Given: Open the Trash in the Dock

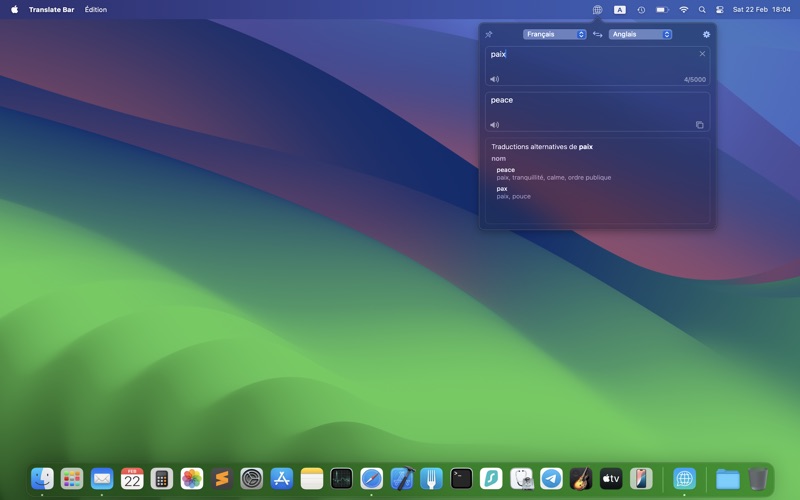Looking at the screenshot, I should tap(758, 479).
